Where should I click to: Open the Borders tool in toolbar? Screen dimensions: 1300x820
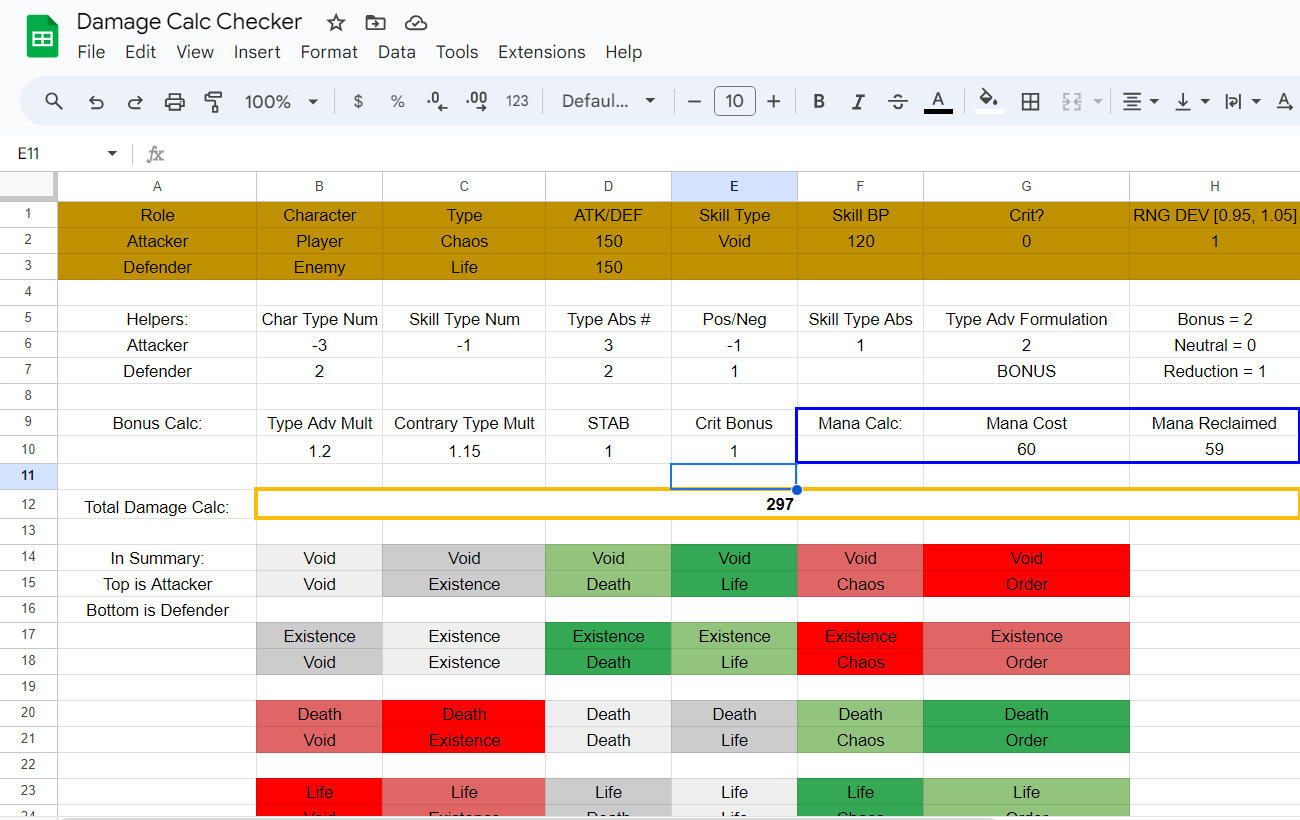pos(1030,101)
